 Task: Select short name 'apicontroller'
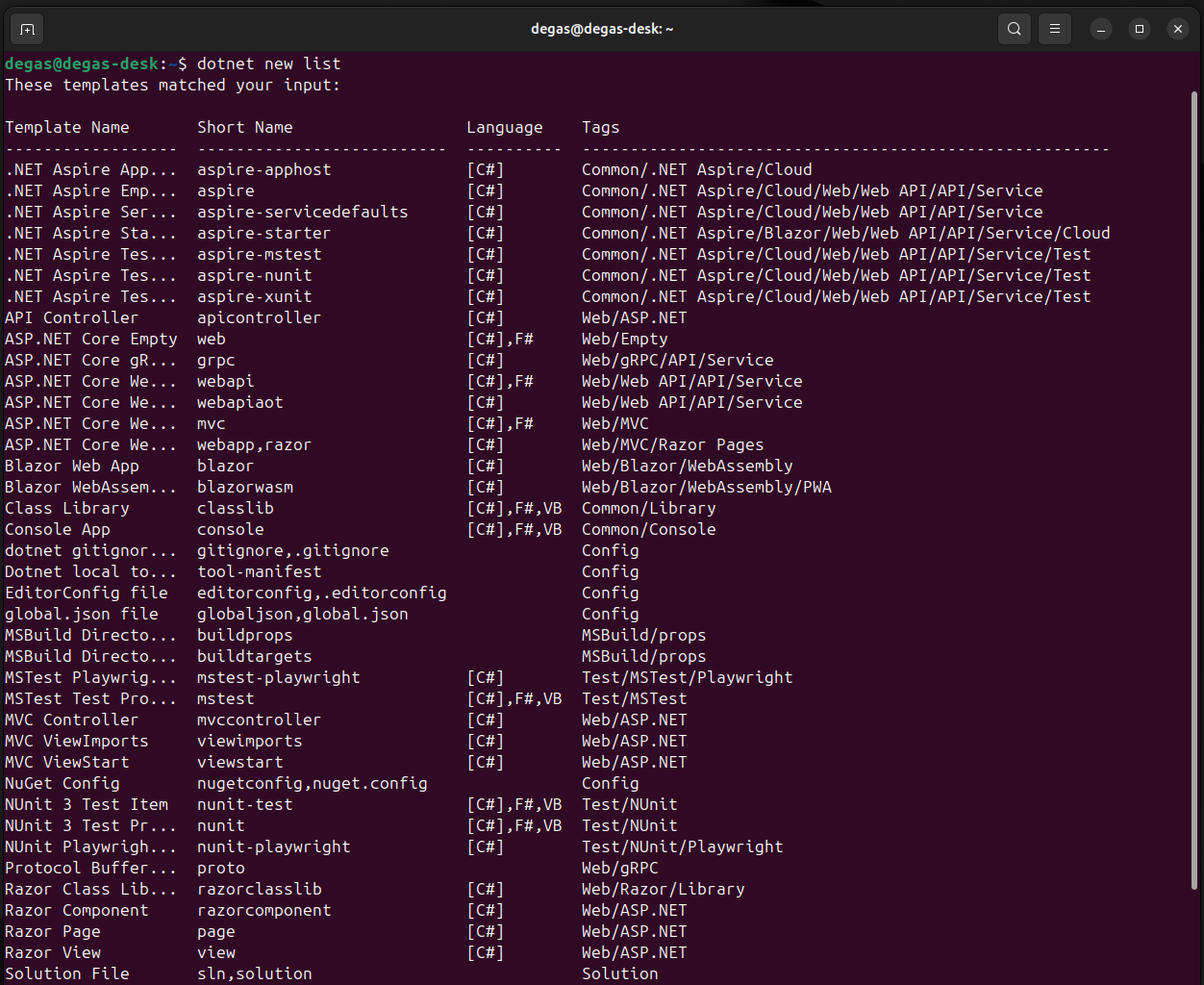(x=260, y=317)
